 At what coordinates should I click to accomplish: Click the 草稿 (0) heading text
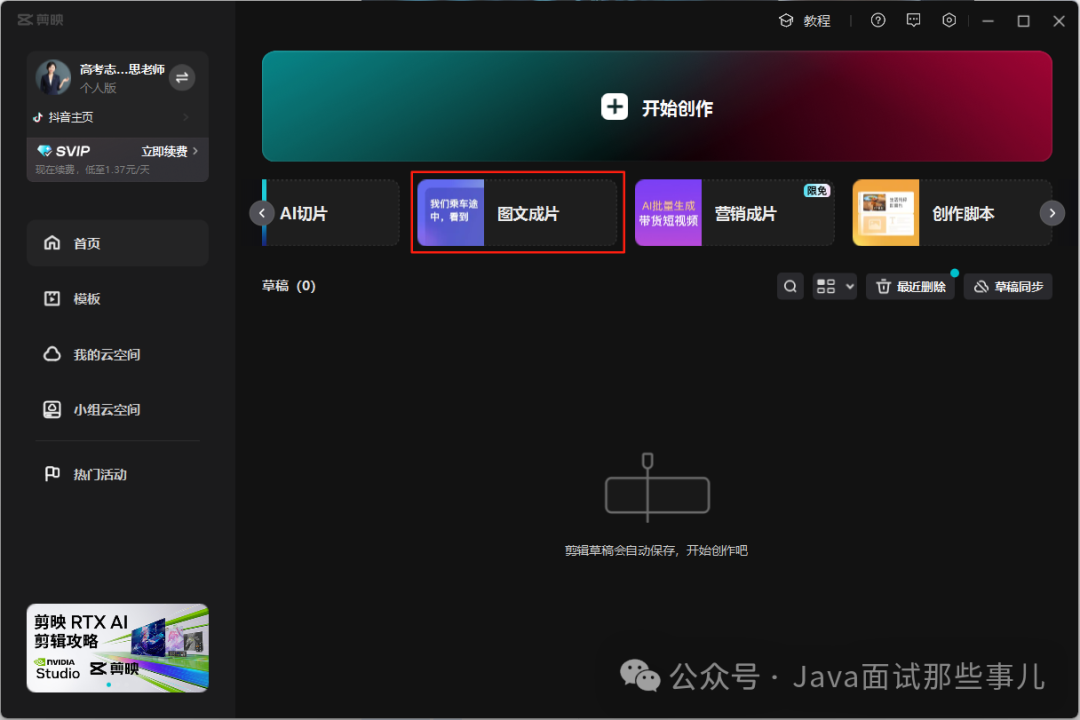click(289, 286)
